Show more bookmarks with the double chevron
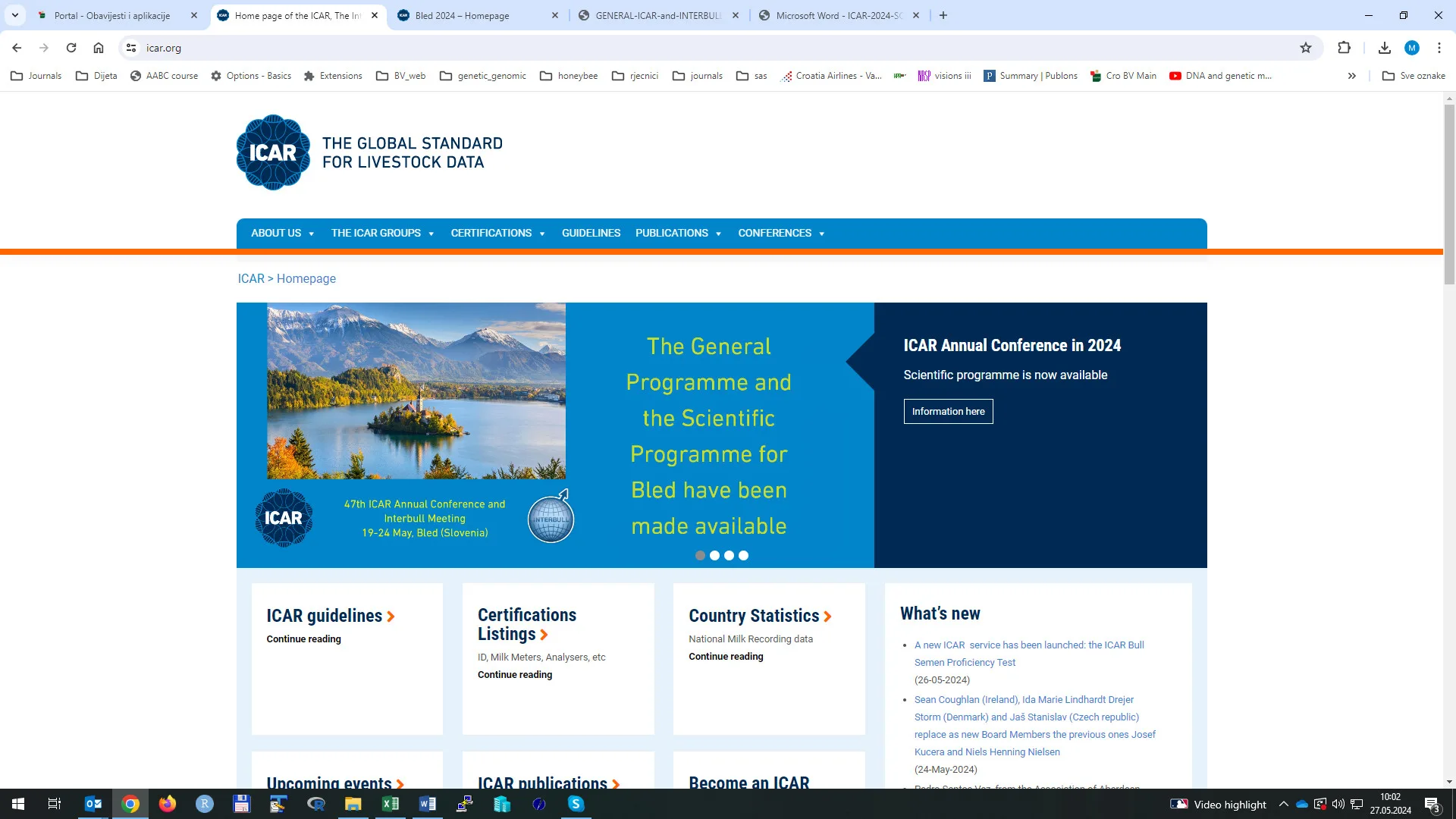Viewport: 1456px width, 819px height. point(1351,76)
